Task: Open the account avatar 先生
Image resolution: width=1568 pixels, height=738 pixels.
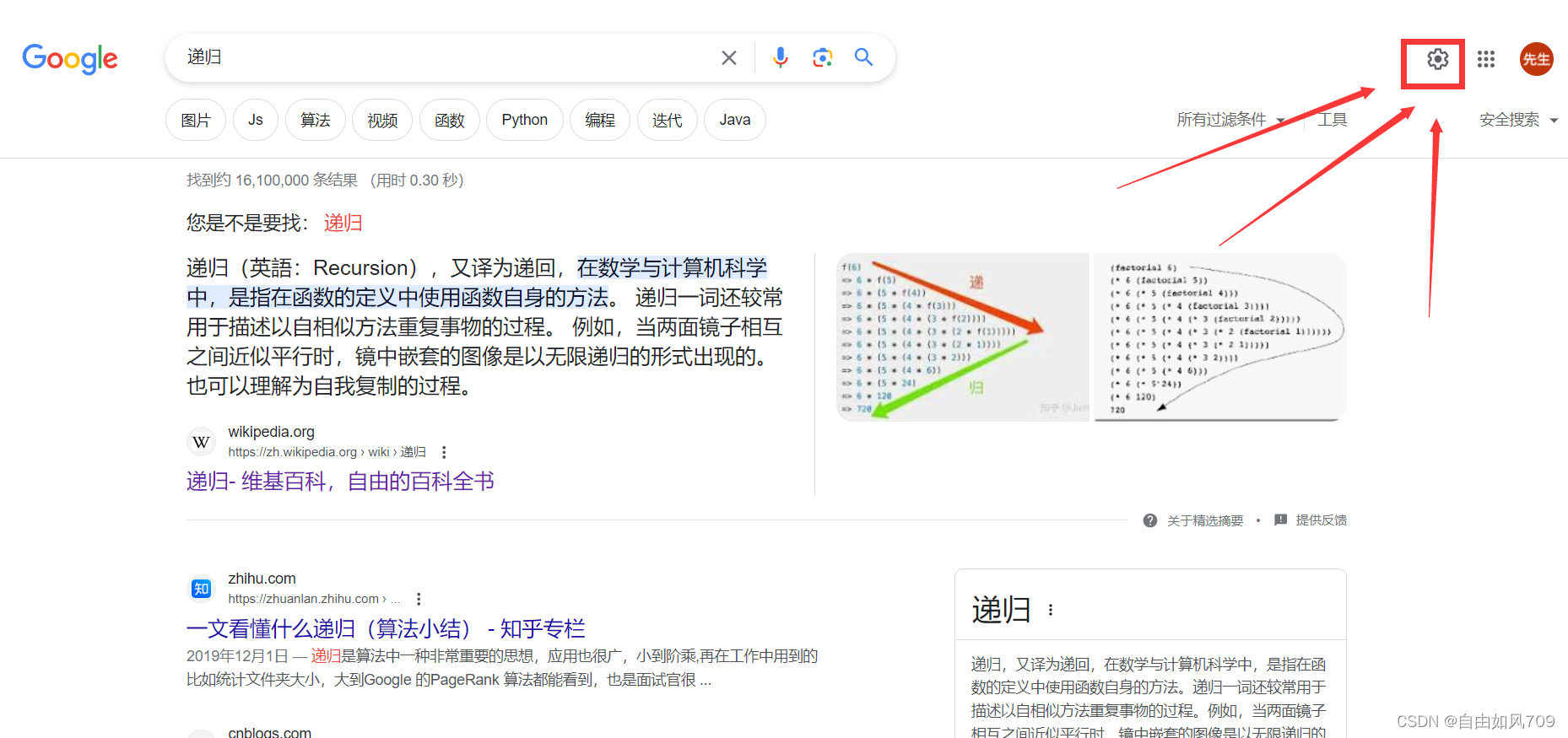Action: tap(1537, 59)
